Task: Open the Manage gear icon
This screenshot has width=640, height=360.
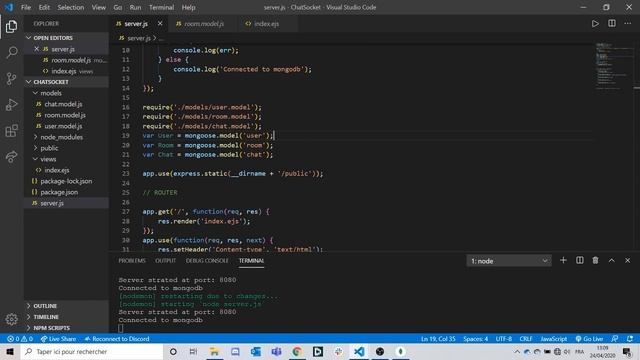Action: tap(11, 319)
